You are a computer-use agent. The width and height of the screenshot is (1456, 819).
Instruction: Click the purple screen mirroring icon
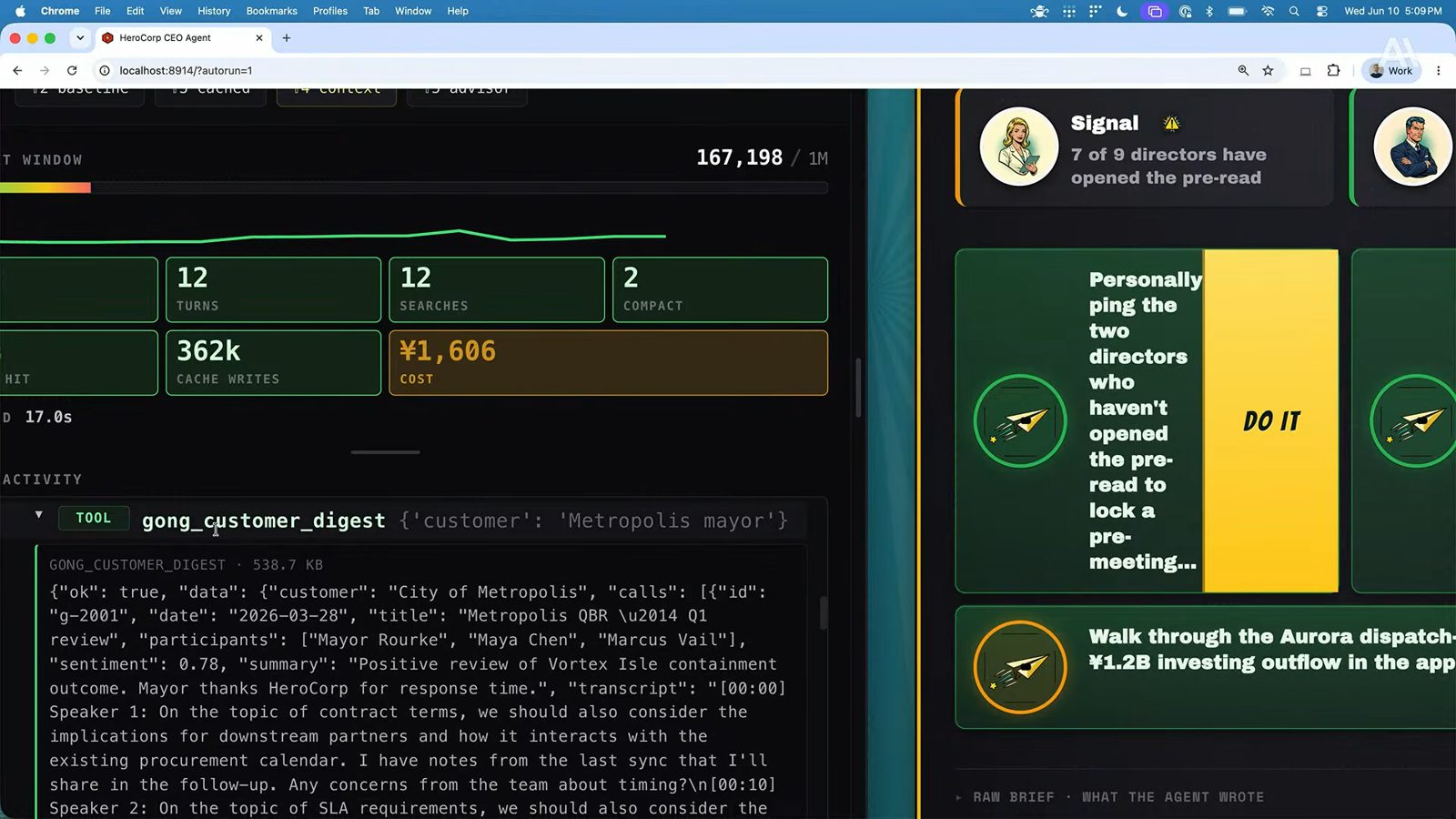coord(1155,11)
